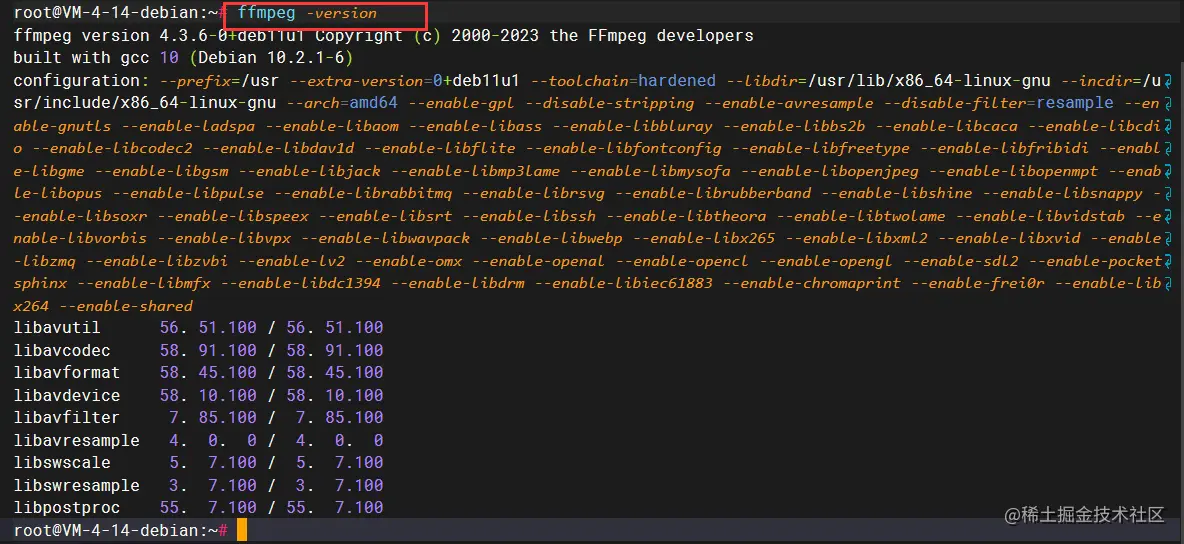Click the '--enable-libtwolame' flag
This screenshot has width=1184, height=544.
(862, 216)
